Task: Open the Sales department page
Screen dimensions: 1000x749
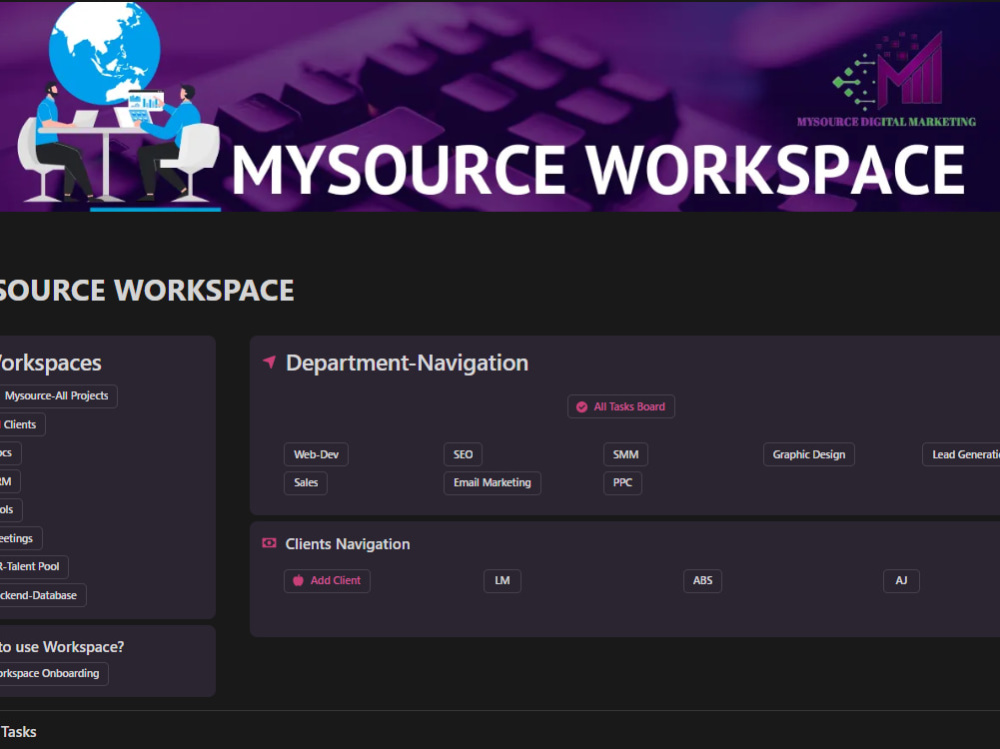Action: coord(305,483)
